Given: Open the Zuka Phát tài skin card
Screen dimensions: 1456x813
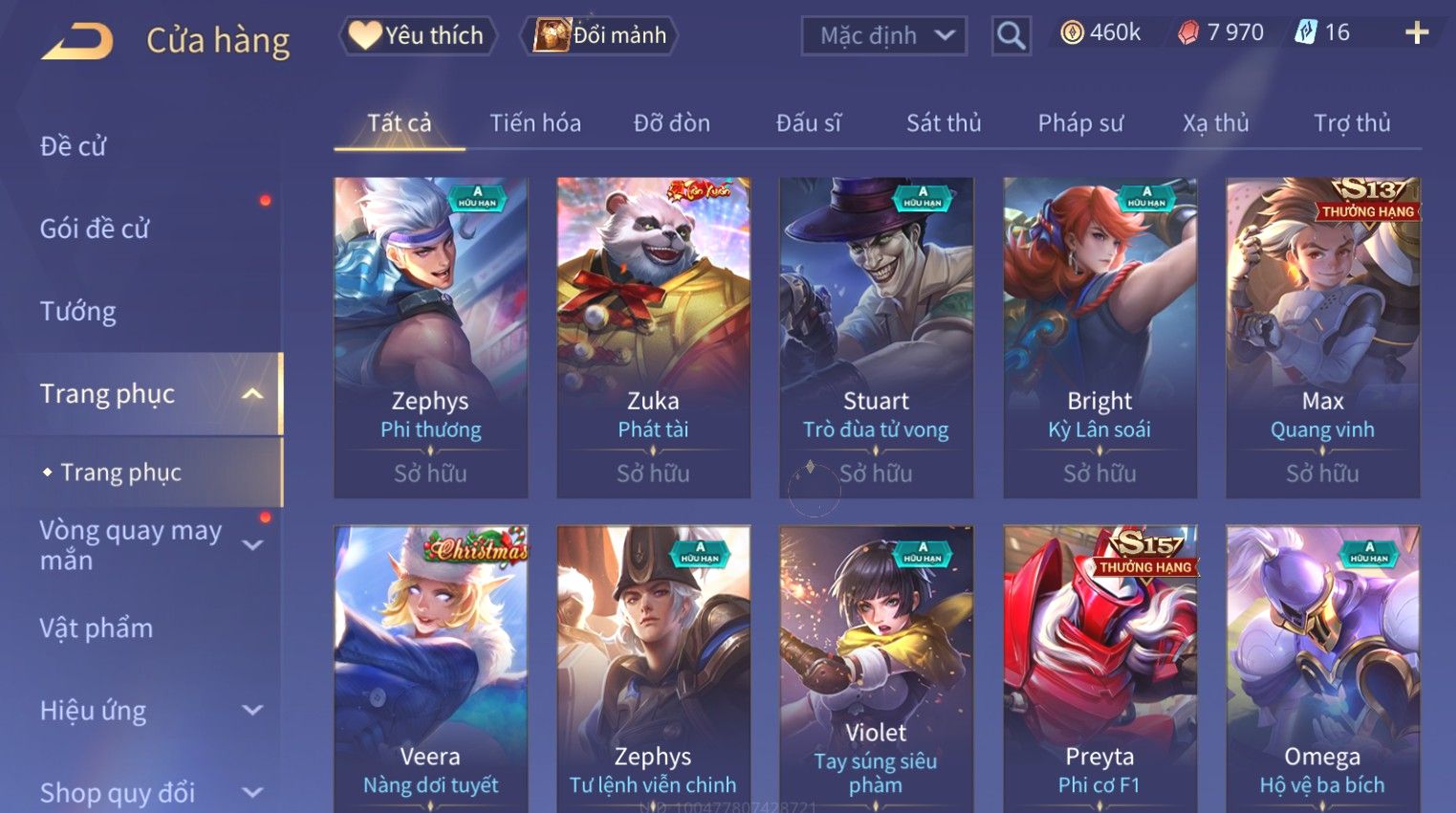Looking at the screenshot, I should (x=653, y=338).
